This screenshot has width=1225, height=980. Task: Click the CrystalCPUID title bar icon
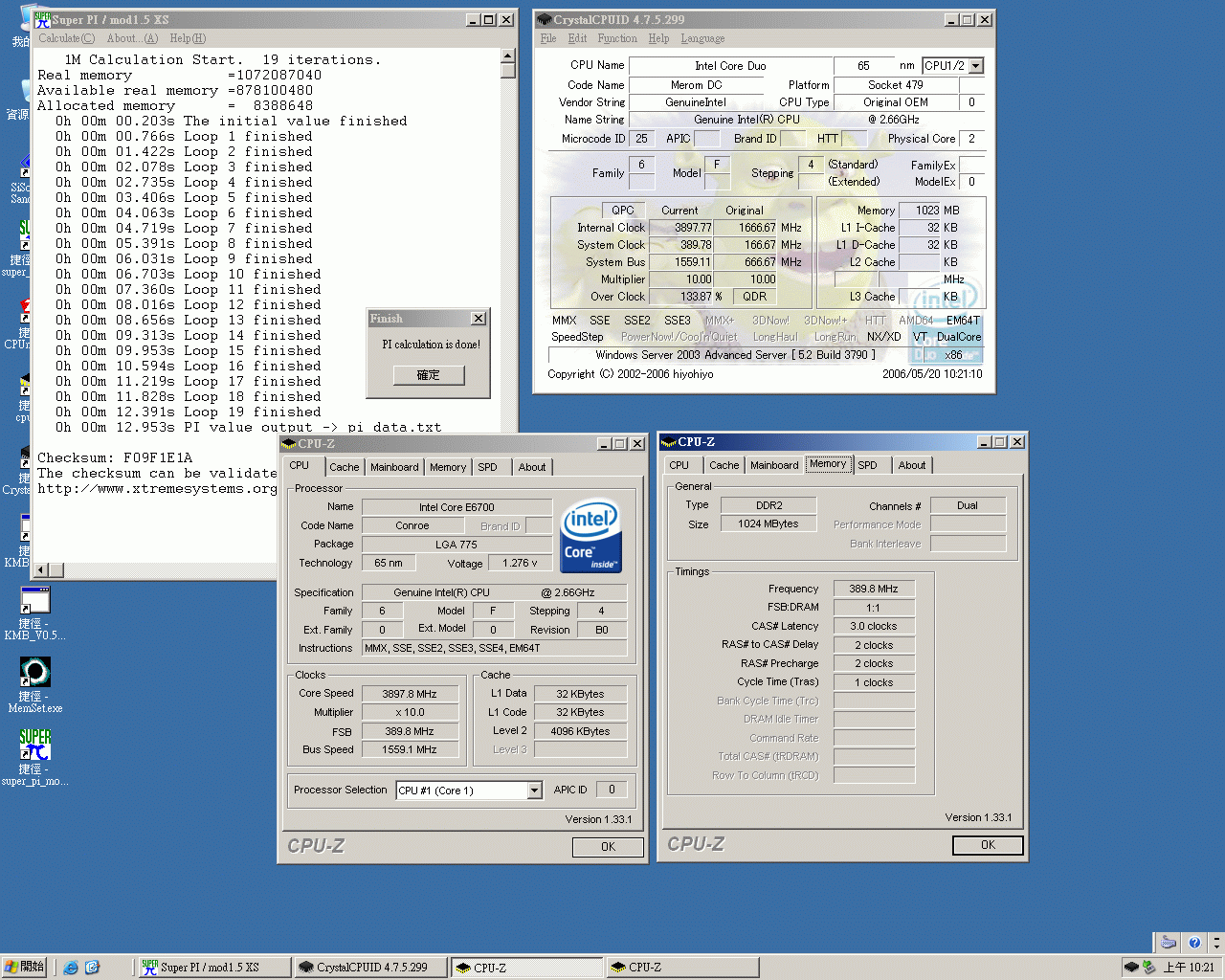[x=545, y=19]
